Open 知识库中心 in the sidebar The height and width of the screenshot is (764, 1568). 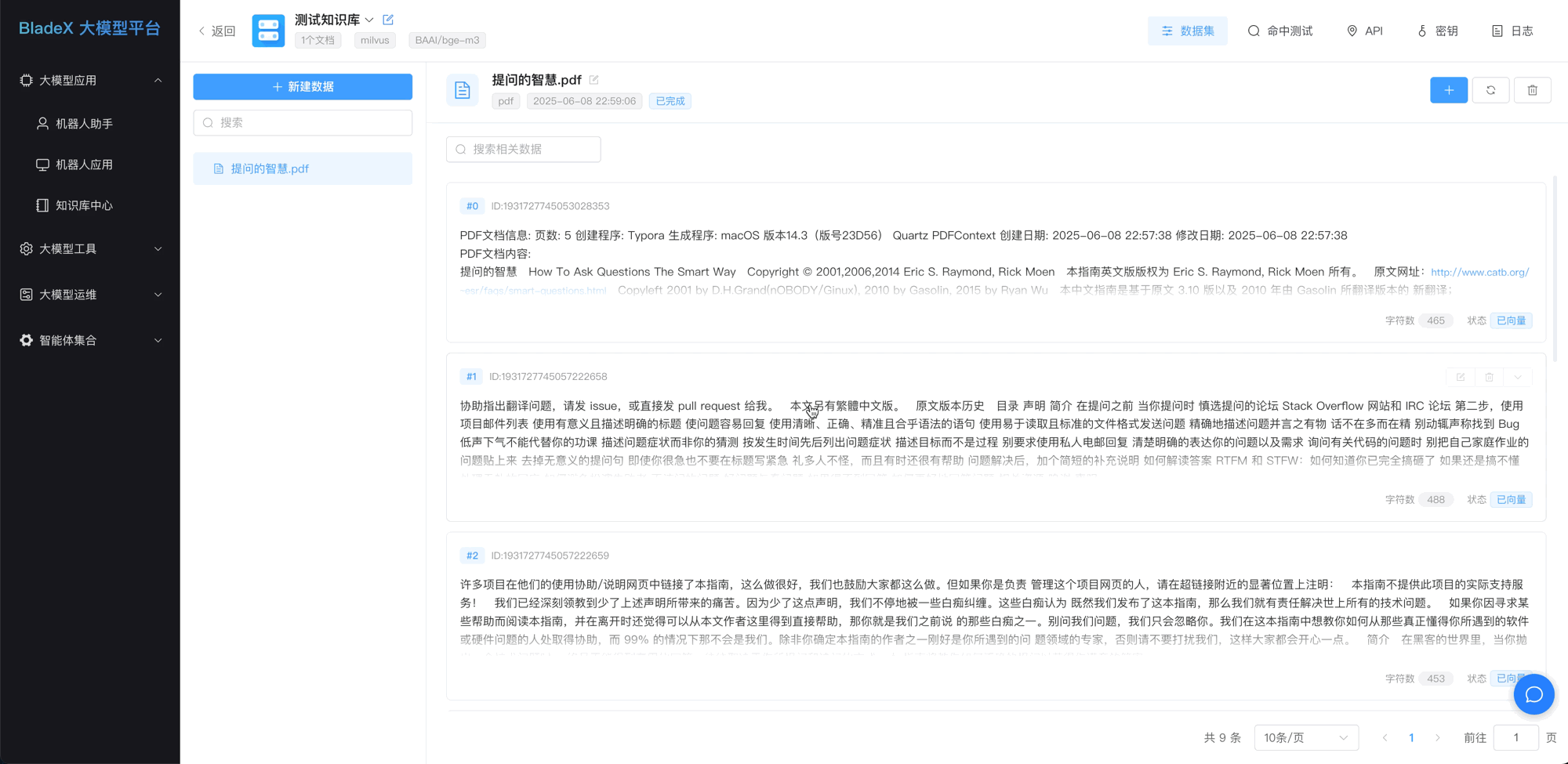(x=84, y=205)
